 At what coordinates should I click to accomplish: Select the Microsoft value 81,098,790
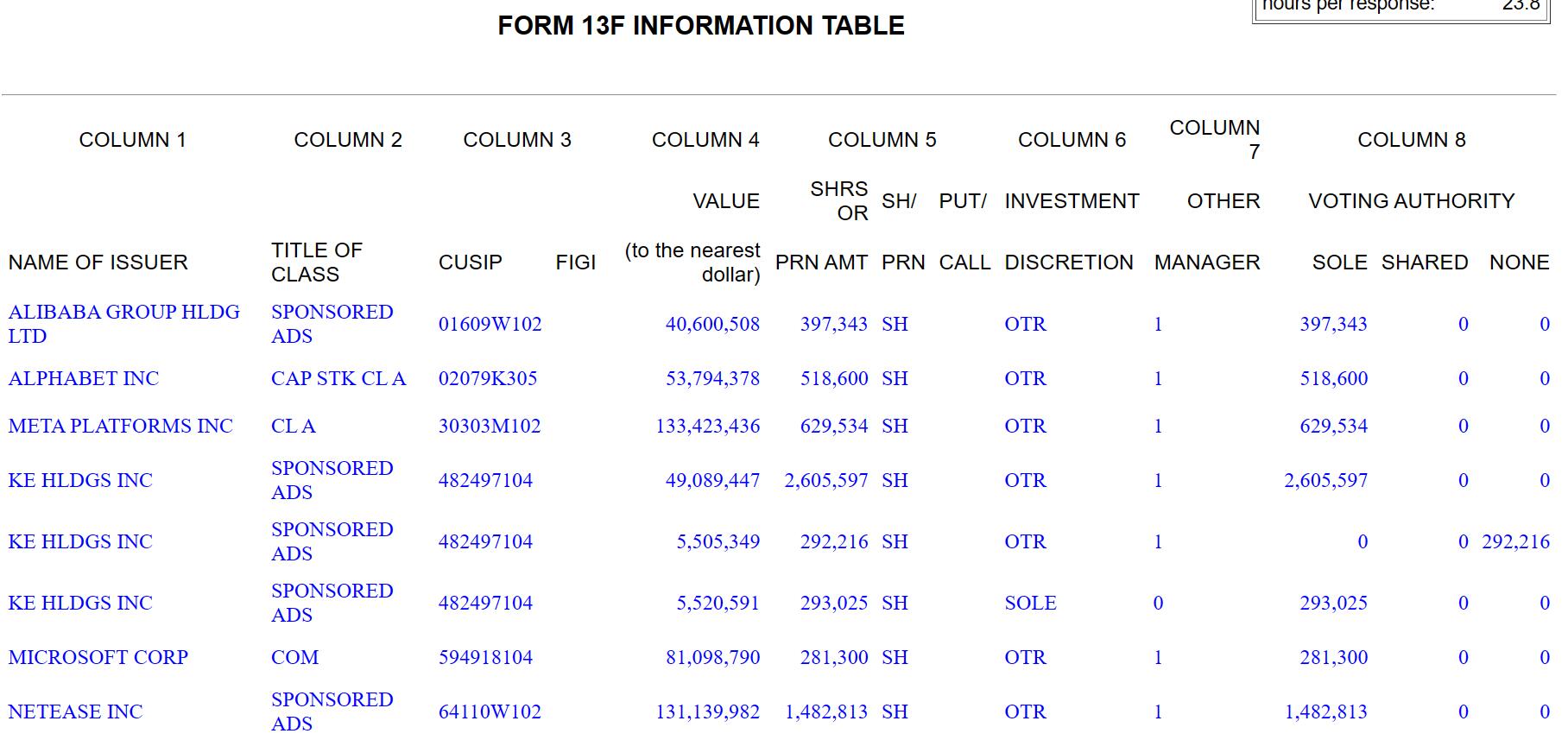click(x=712, y=657)
